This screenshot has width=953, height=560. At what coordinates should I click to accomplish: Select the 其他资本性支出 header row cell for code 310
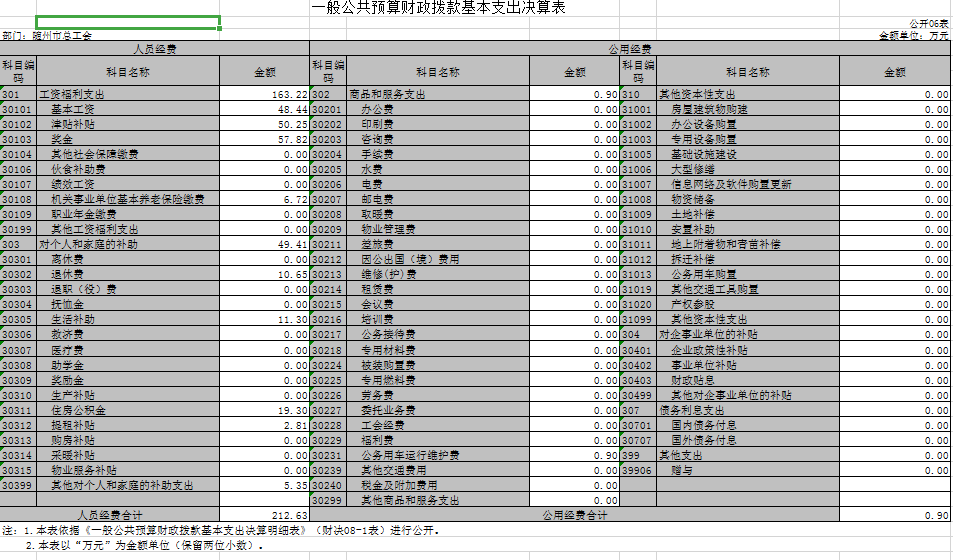click(x=748, y=94)
